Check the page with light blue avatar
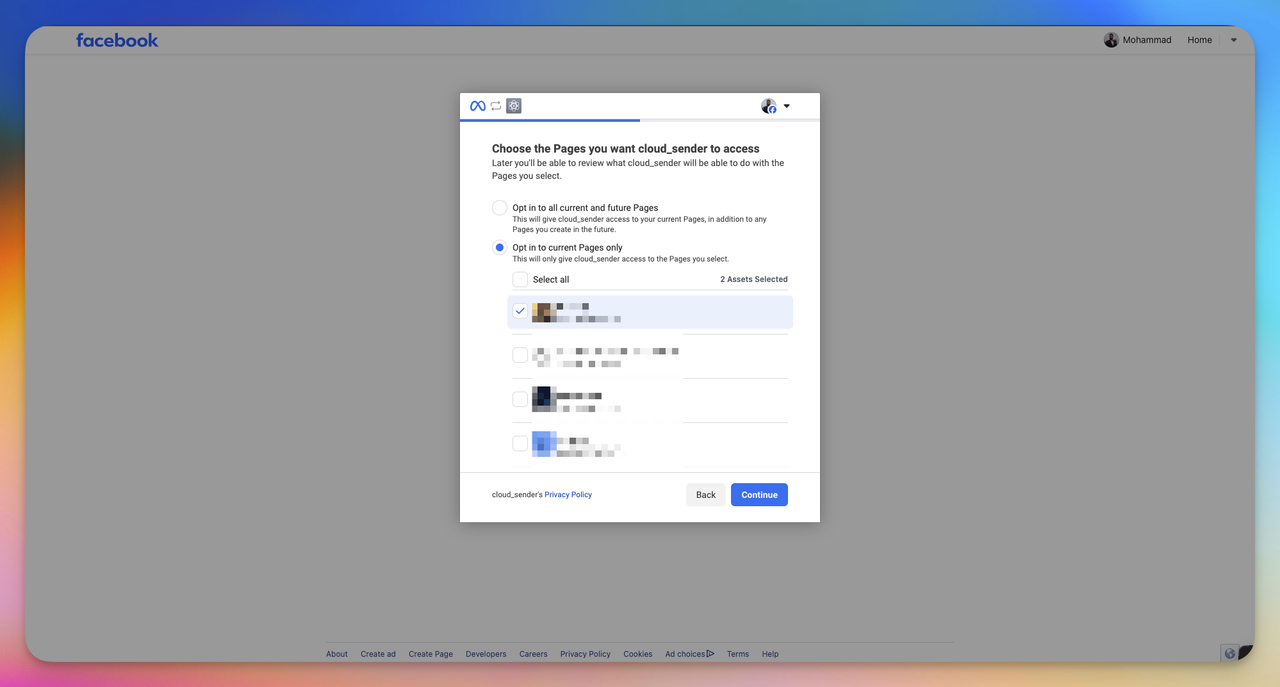 coord(520,443)
